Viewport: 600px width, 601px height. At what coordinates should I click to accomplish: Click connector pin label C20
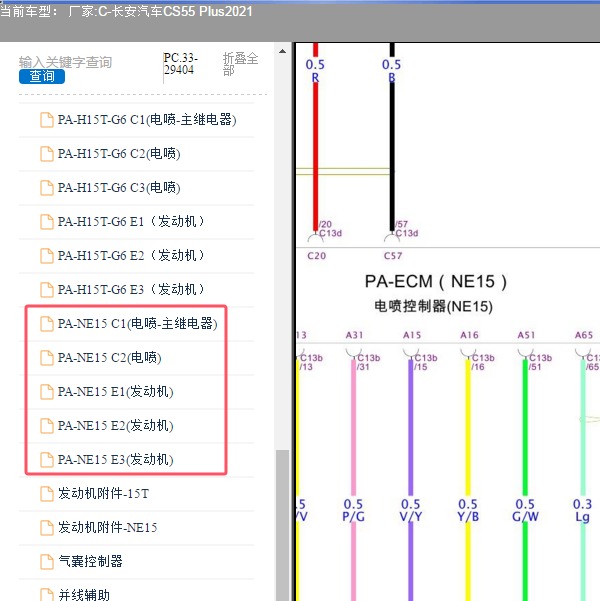(317, 256)
